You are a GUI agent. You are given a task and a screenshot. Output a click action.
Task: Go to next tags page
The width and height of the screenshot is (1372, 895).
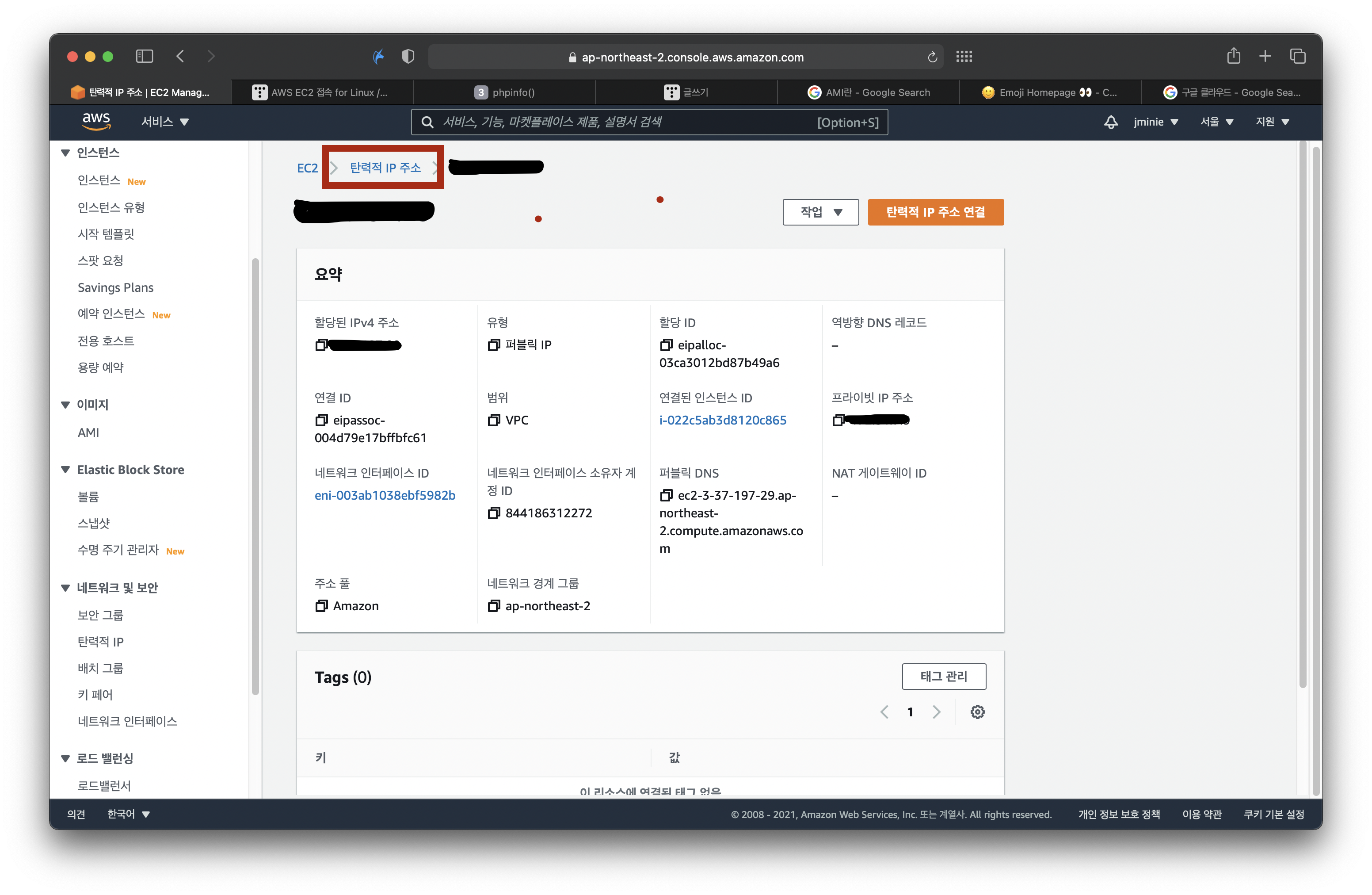(936, 711)
